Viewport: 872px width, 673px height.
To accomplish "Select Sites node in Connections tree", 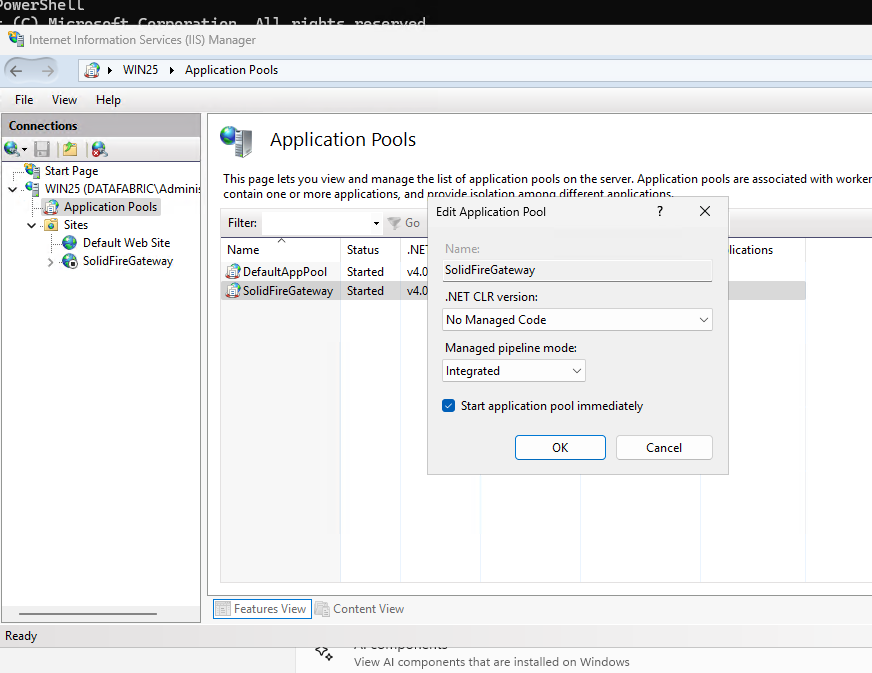I will [x=76, y=225].
